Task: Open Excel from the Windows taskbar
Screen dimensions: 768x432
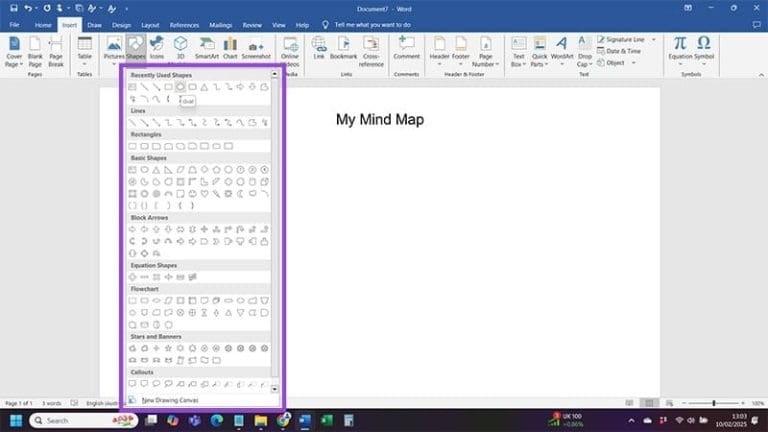Action: click(x=327, y=420)
